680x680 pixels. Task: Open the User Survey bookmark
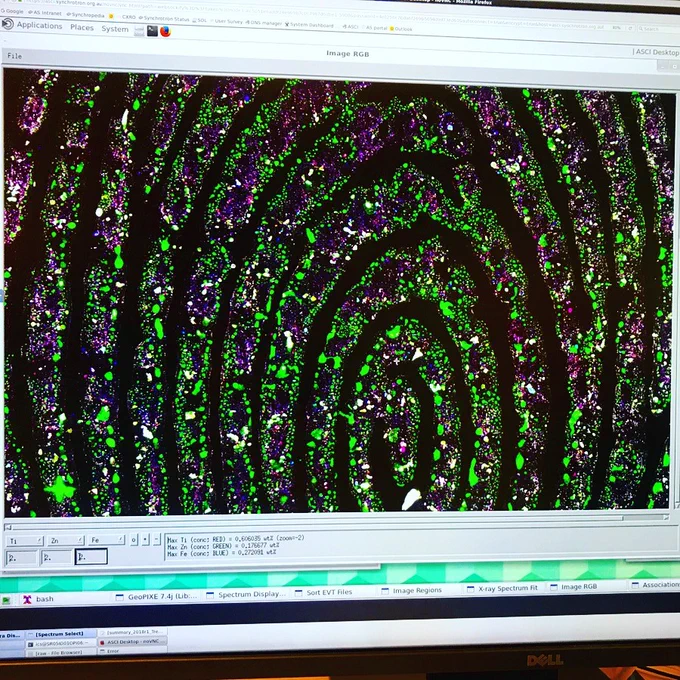(x=228, y=21)
